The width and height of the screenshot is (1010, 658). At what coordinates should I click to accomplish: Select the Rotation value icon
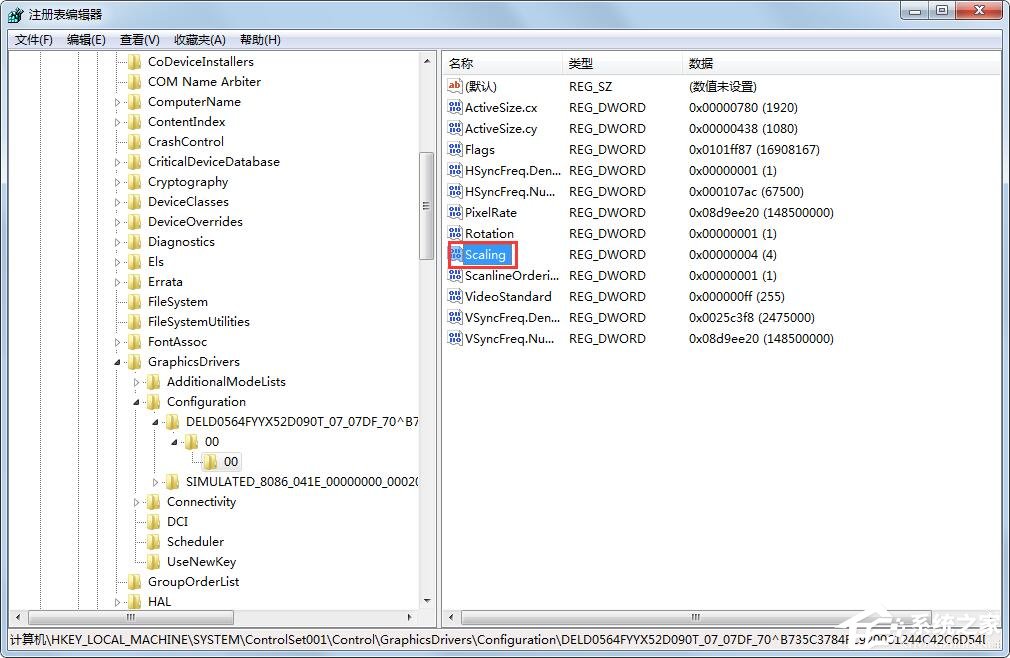point(455,233)
